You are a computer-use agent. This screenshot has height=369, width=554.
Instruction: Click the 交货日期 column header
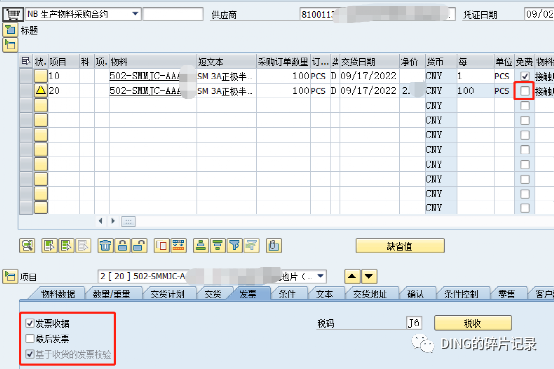[369, 62]
